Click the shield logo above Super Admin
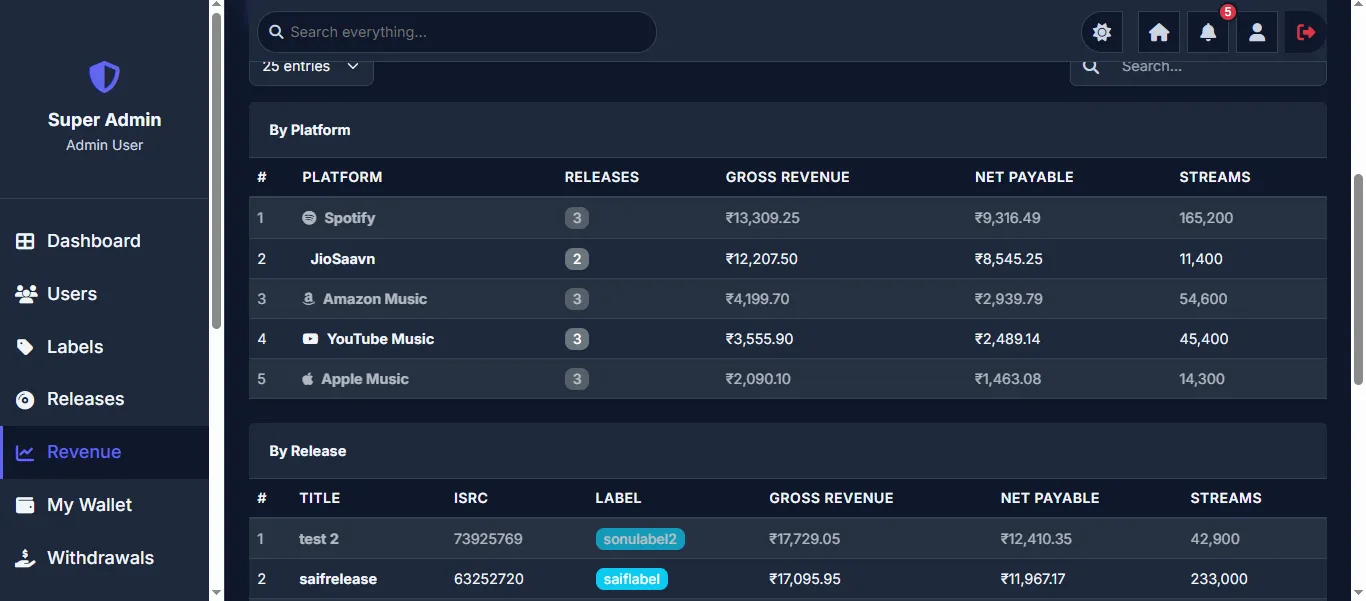This screenshot has width=1366, height=601. point(104,77)
